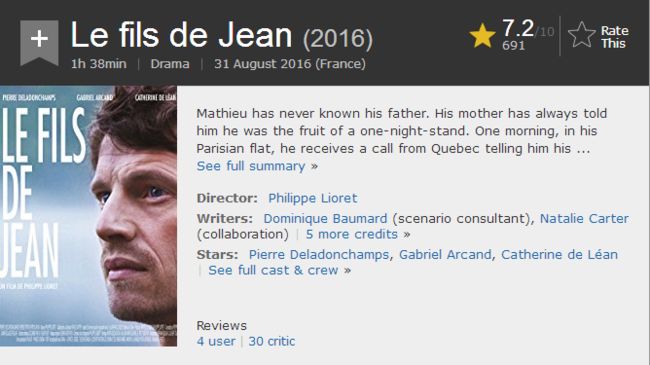The height and width of the screenshot is (365, 650).
Task: Expand See full cast & crew
Action: click(x=279, y=270)
